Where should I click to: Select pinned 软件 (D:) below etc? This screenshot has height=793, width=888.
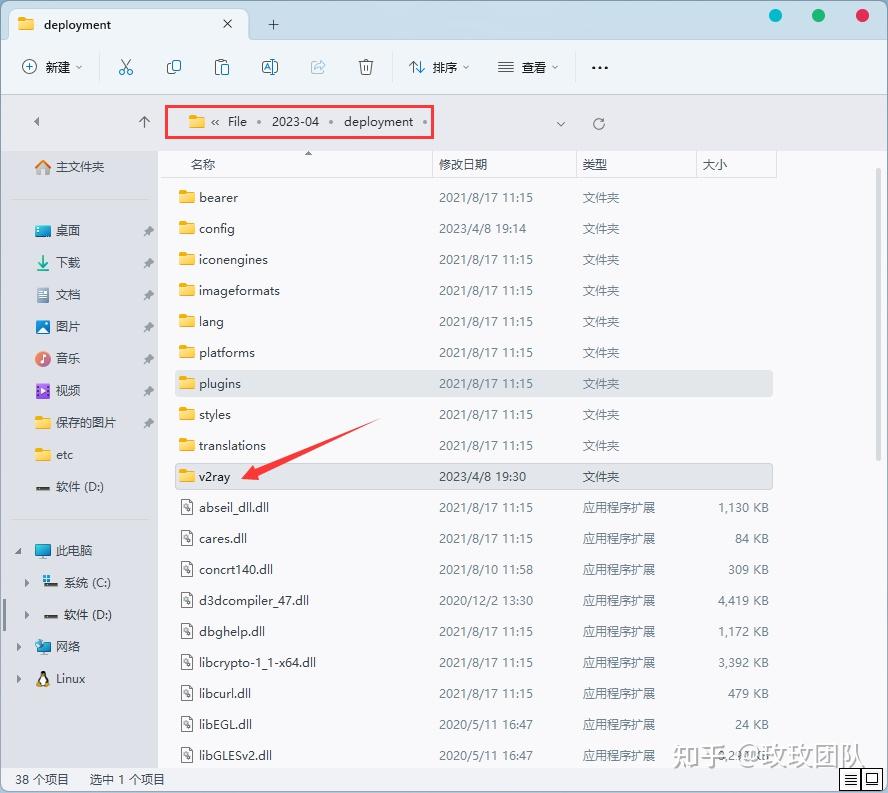click(x=69, y=487)
